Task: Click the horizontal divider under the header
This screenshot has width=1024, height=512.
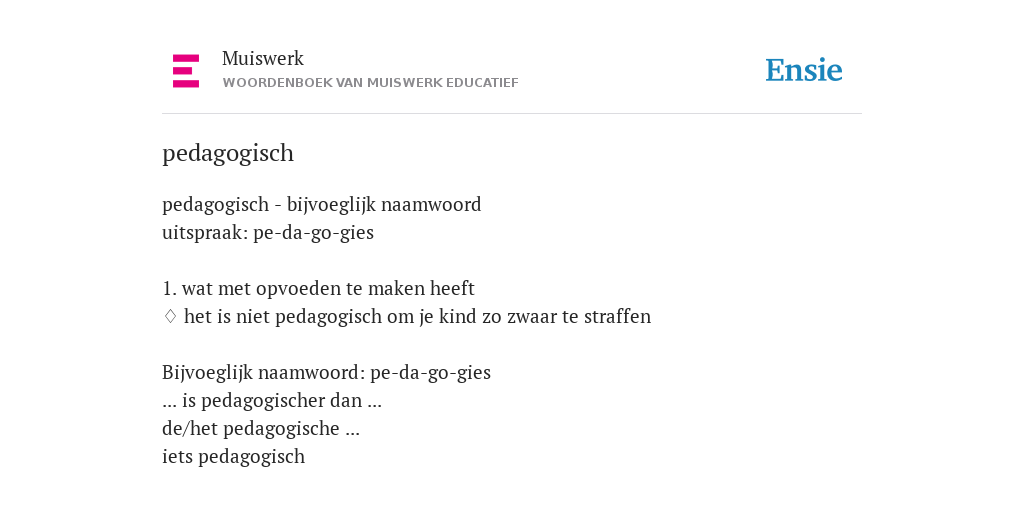Action: (x=512, y=114)
